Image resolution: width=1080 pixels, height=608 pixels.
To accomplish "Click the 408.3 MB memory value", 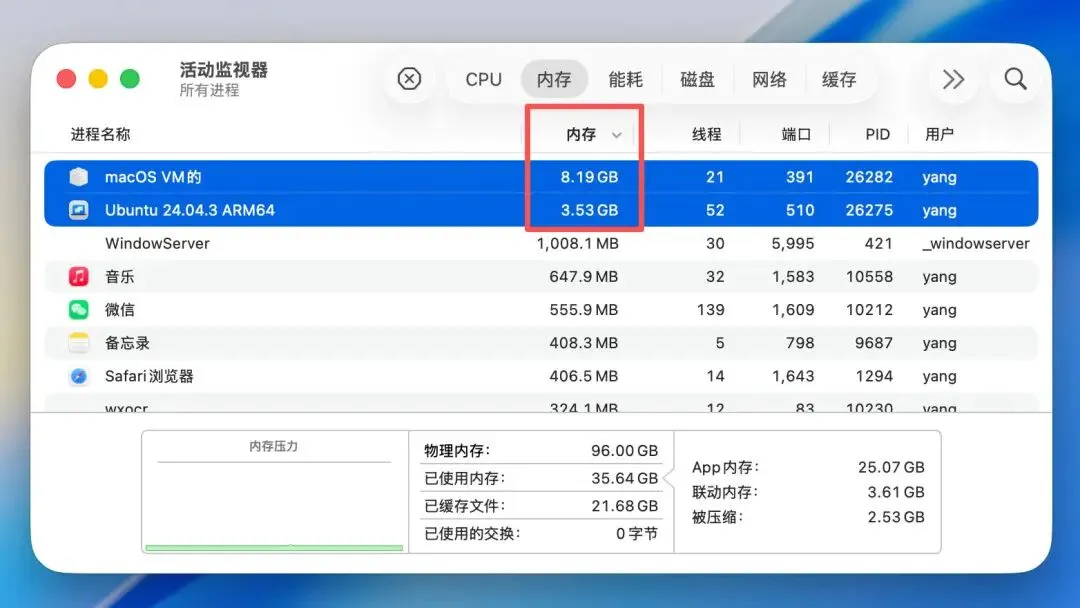I will 583,343.
